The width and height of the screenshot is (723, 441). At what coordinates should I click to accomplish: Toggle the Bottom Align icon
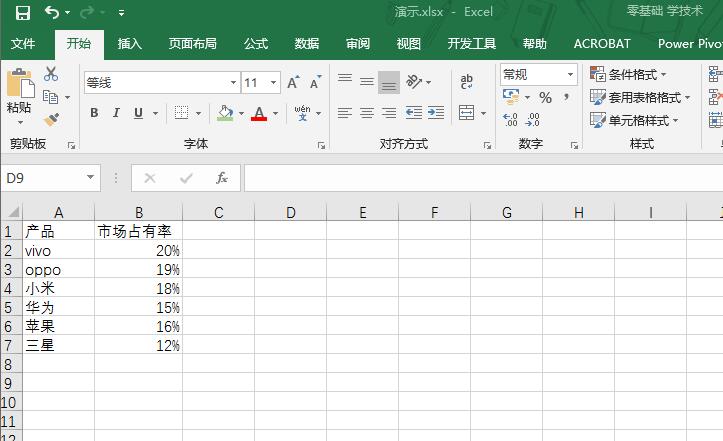(x=389, y=83)
